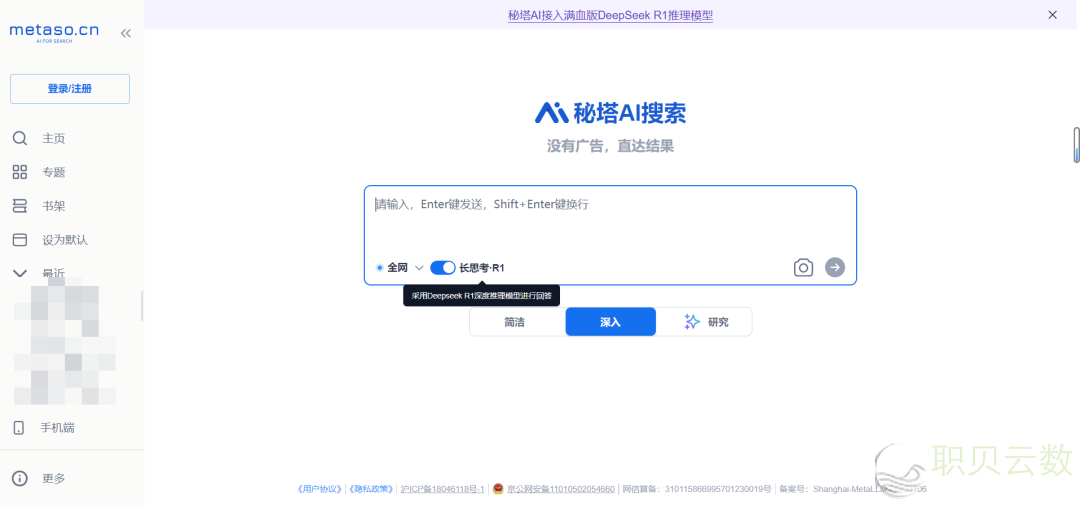Choose the 研究 research mode
Image resolution: width=1080 pixels, height=505 pixels.
pos(706,322)
